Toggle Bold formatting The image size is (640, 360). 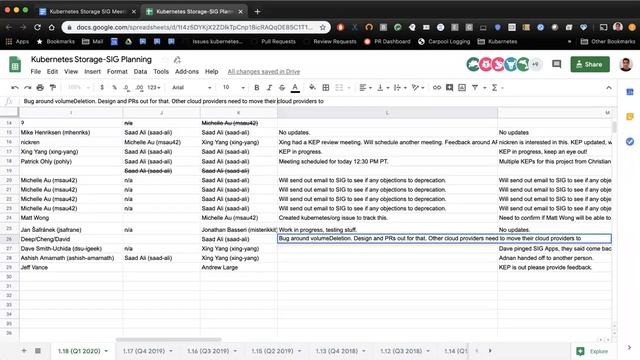tap(257, 87)
